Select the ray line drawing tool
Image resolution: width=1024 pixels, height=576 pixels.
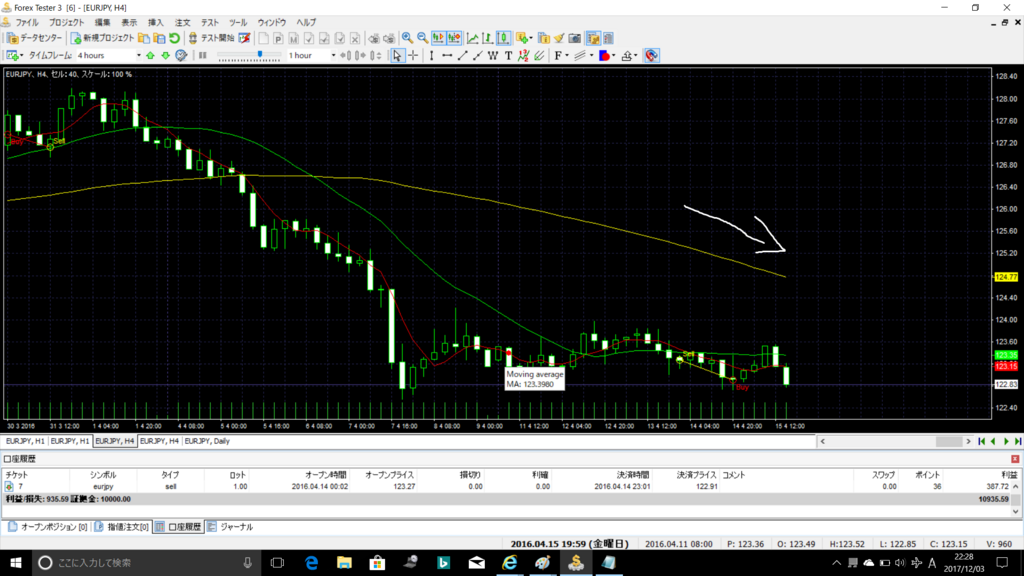tap(477, 56)
